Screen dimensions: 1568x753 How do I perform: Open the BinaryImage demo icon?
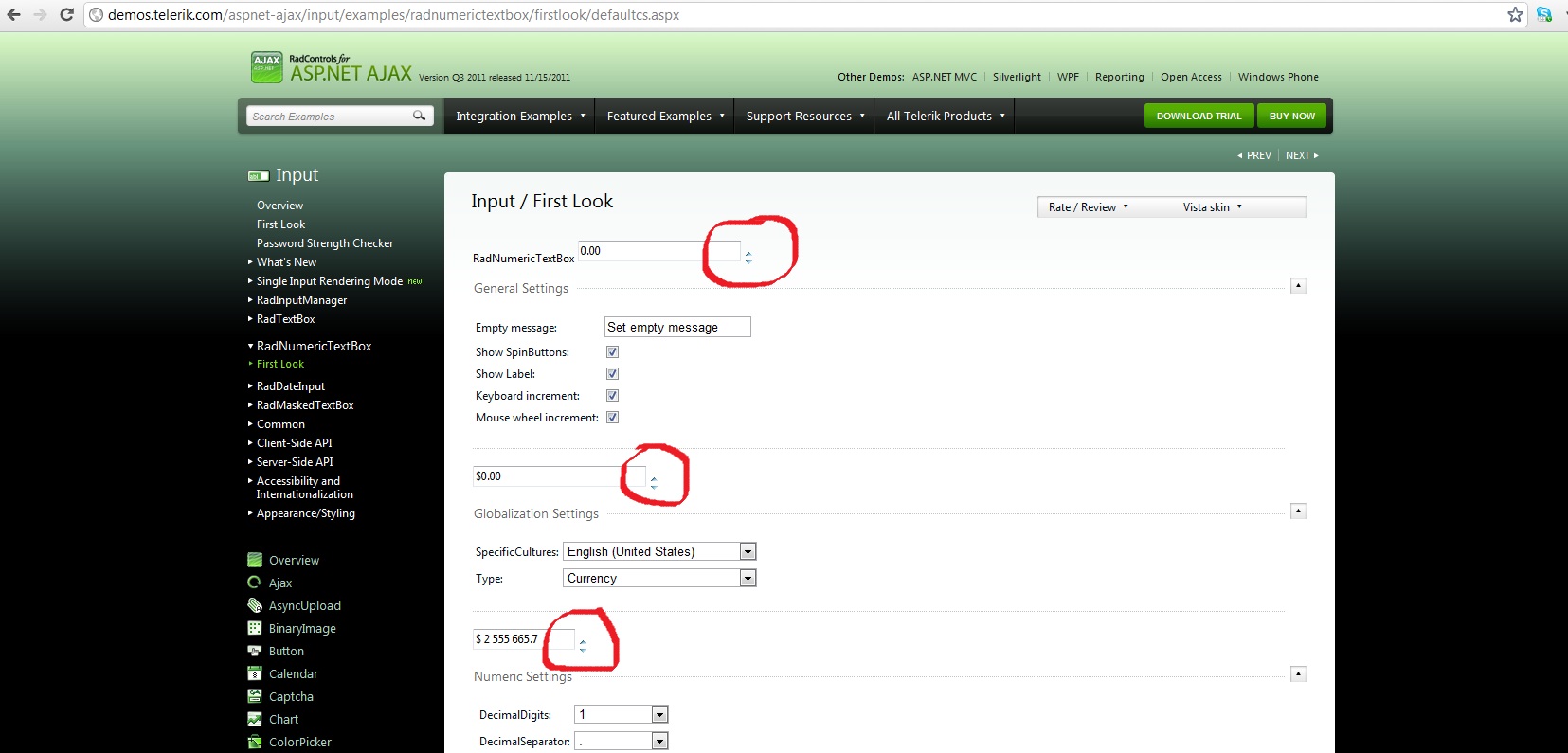255,628
